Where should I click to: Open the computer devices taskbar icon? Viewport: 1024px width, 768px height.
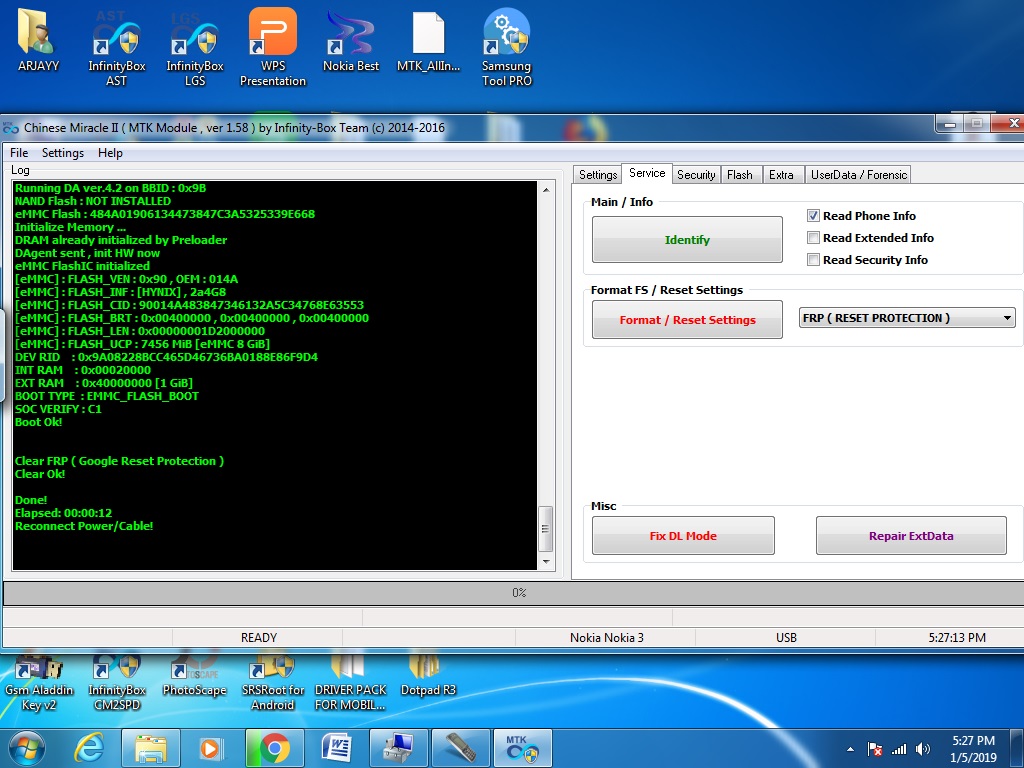click(398, 748)
